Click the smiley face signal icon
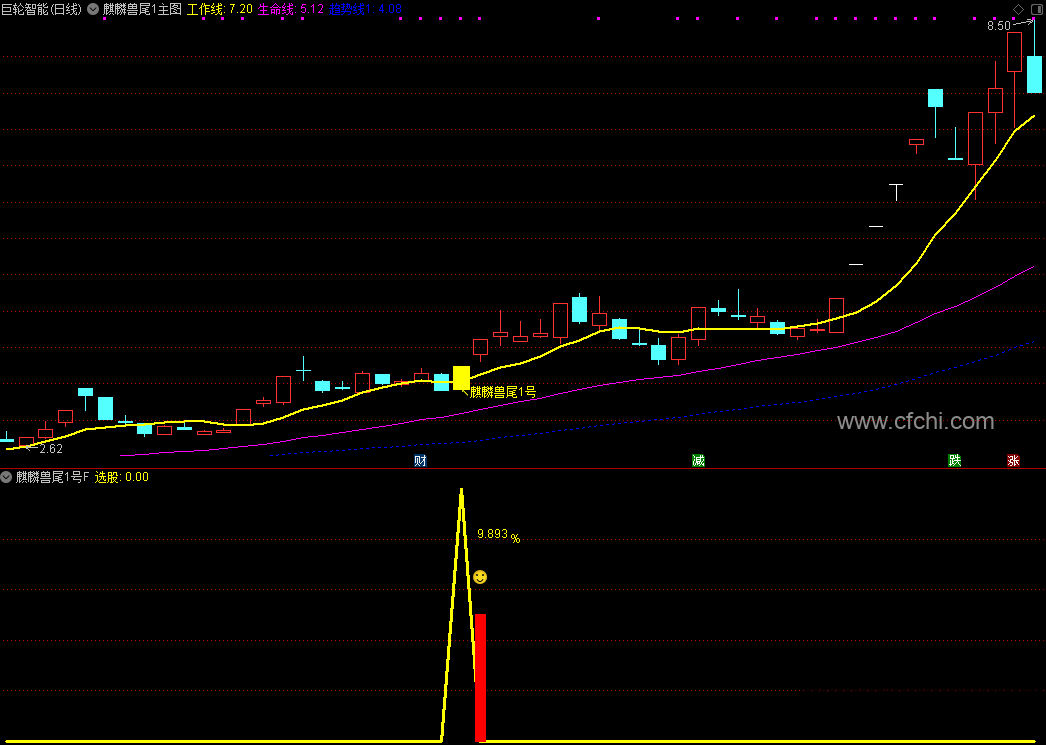1046x745 pixels. coord(480,577)
